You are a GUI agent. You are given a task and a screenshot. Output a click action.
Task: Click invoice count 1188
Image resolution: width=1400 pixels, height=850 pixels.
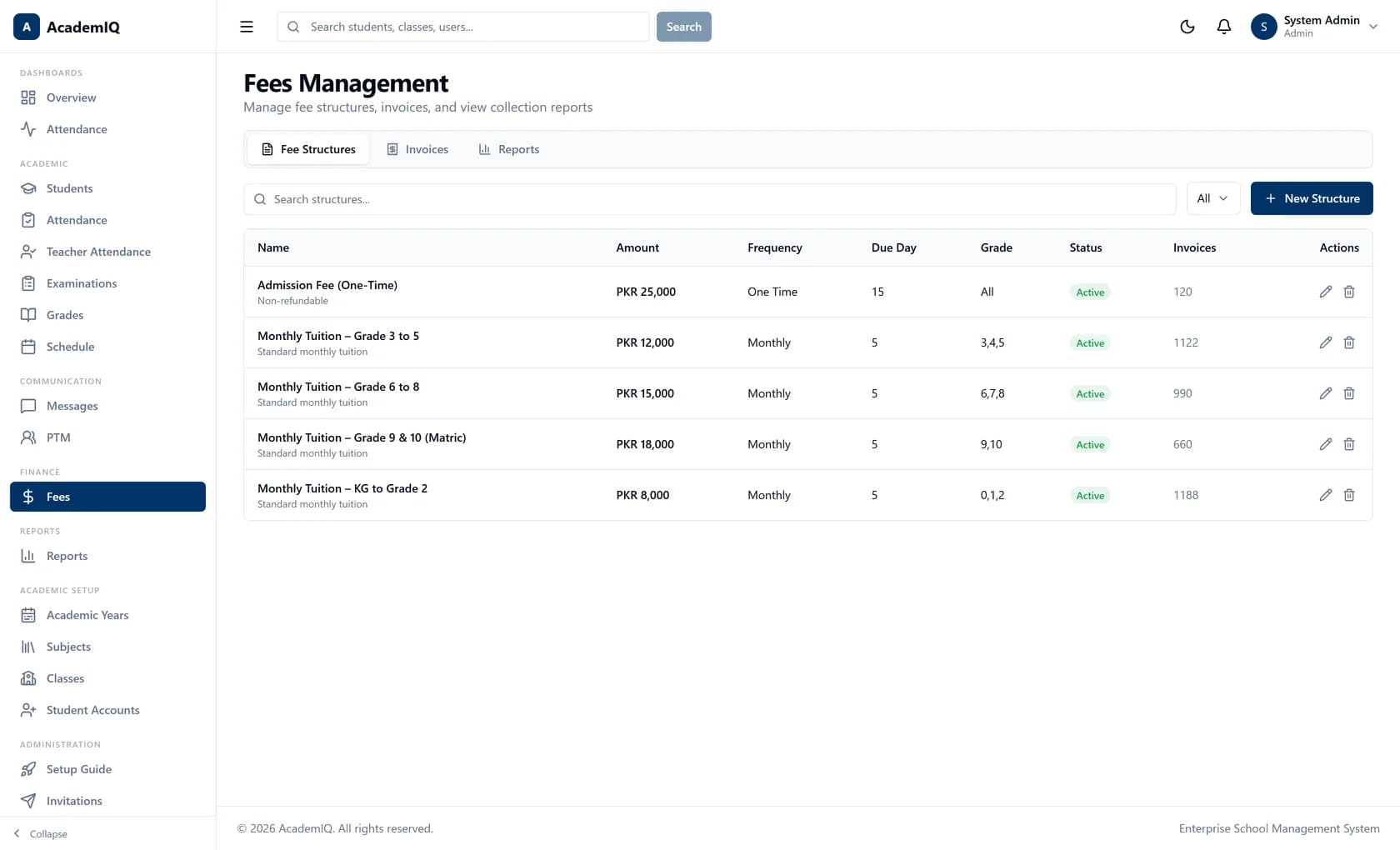(x=1186, y=495)
